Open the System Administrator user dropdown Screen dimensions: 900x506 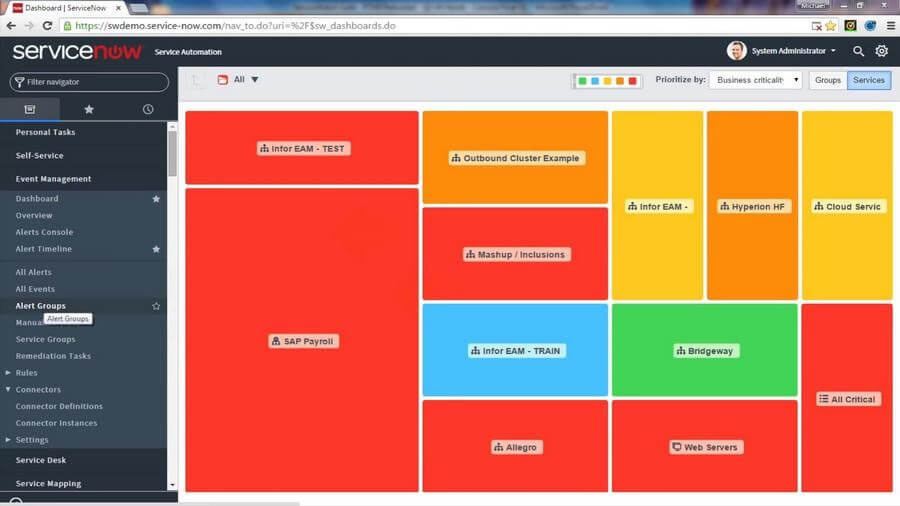point(793,51)
